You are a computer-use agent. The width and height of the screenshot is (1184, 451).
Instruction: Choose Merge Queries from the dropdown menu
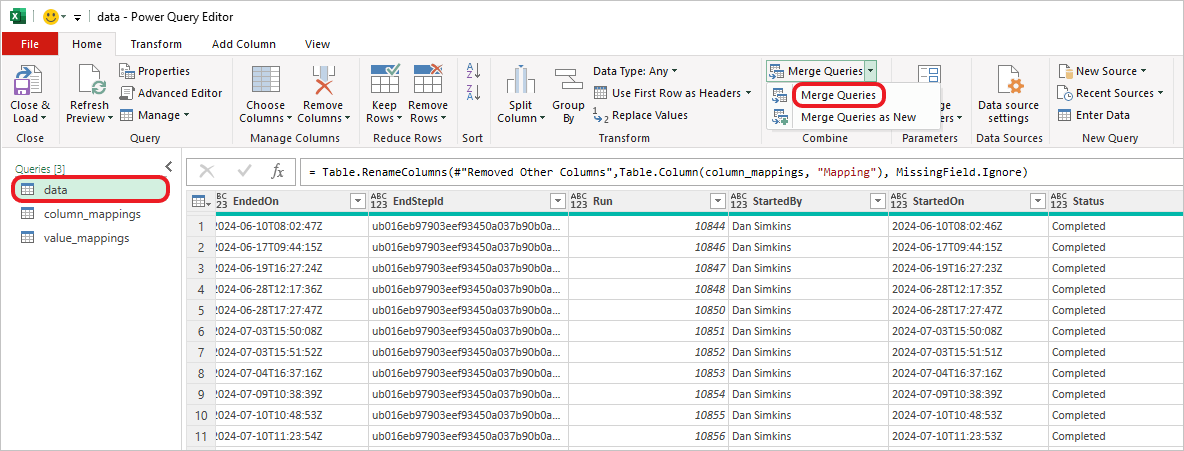pos(838,95)
